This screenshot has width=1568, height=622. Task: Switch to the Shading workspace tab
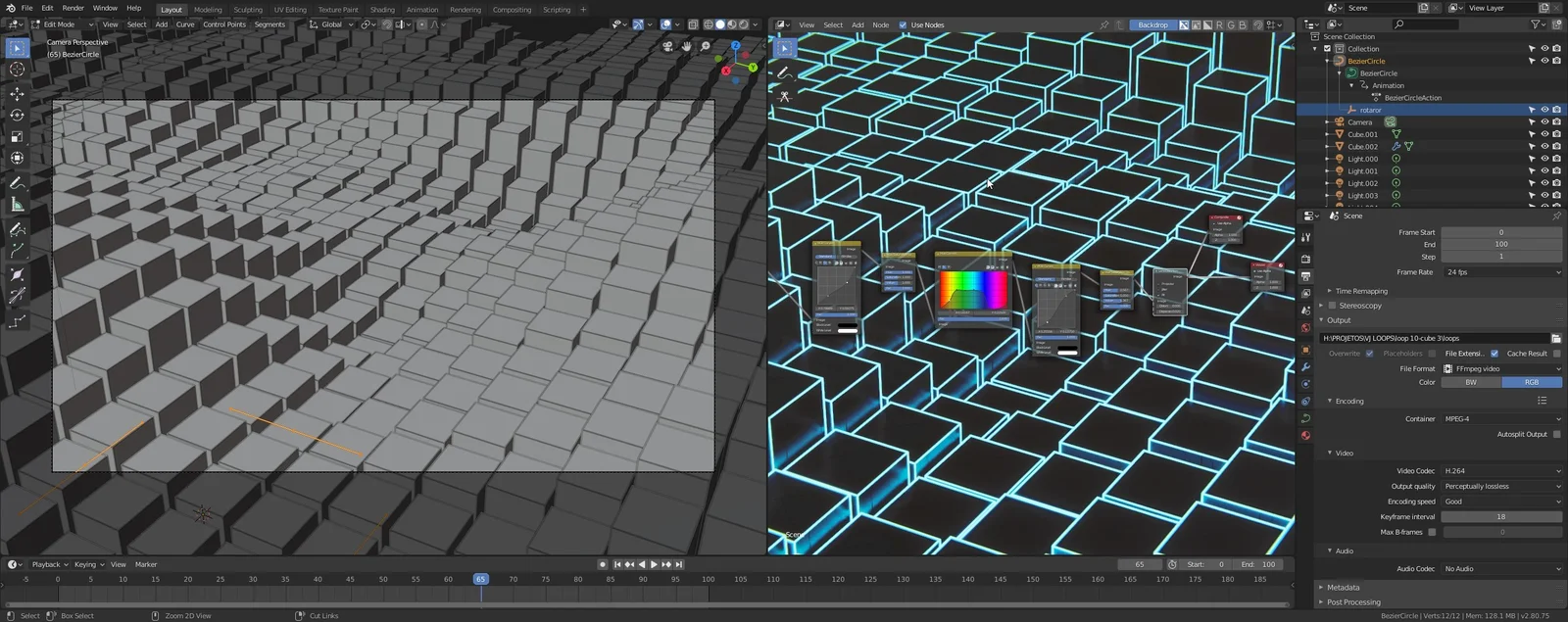pos(382,10)
